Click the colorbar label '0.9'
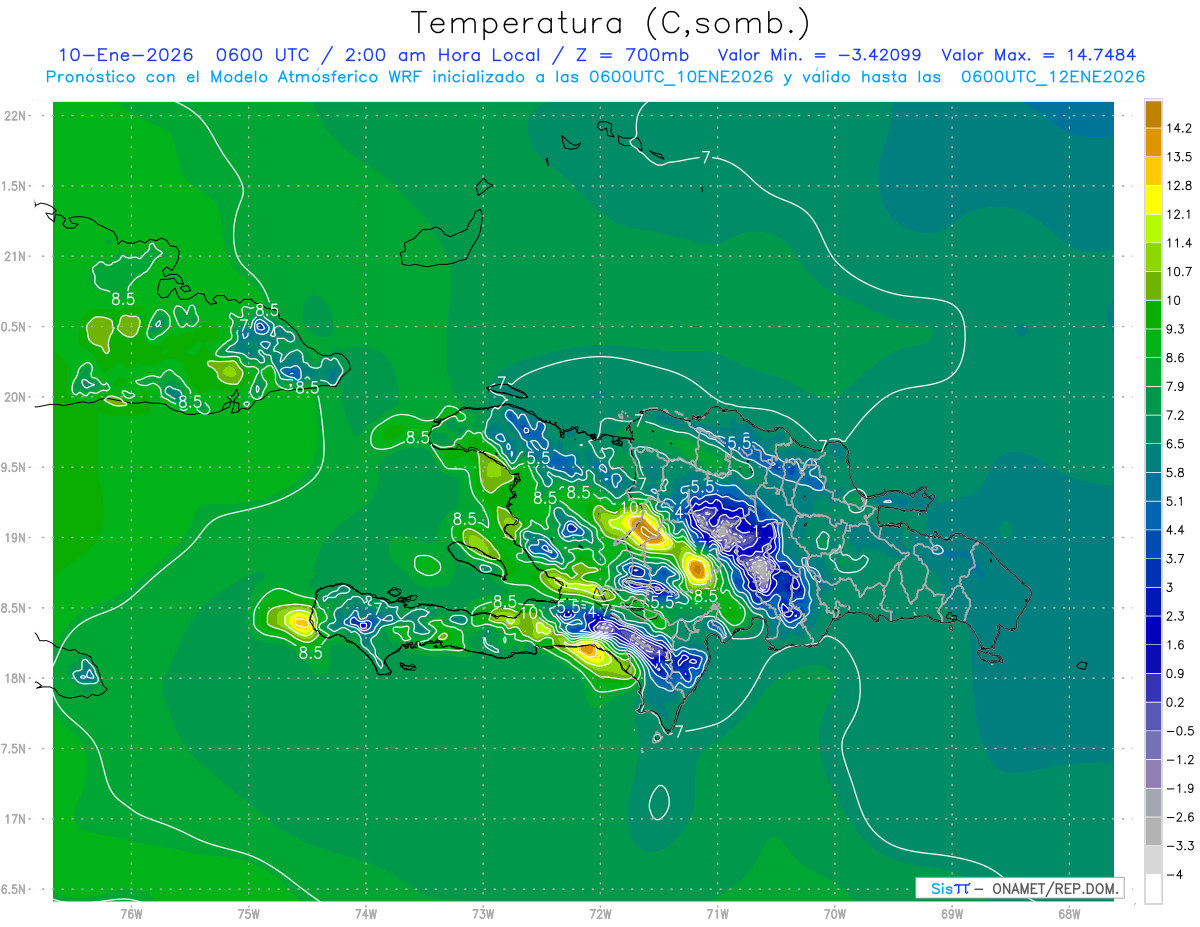The image size is (1200, 927). (x=1176, y=674)
